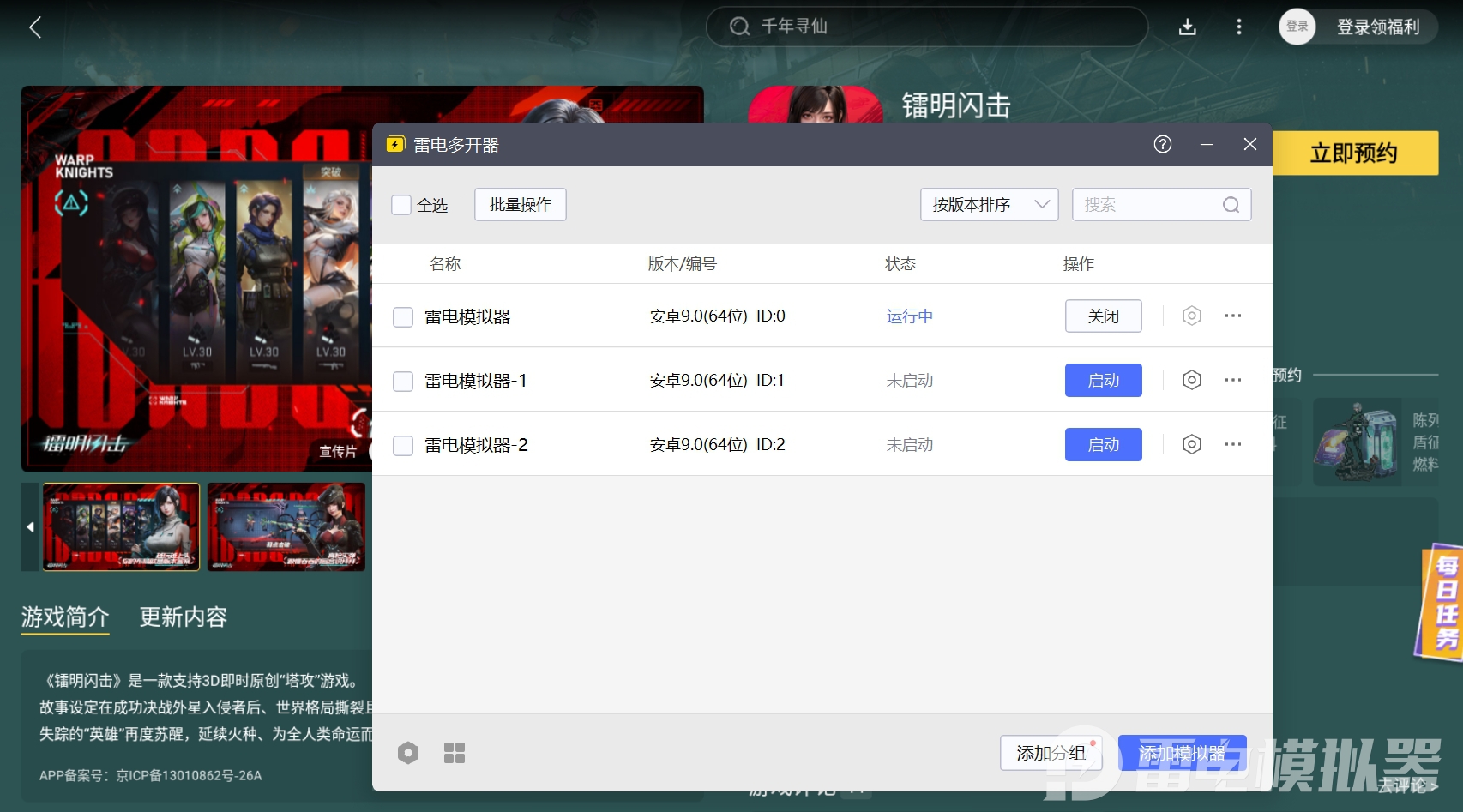1463x812 pixels.
Task: Open the 批量操作 batch operations menu
Action: (520, 205)
